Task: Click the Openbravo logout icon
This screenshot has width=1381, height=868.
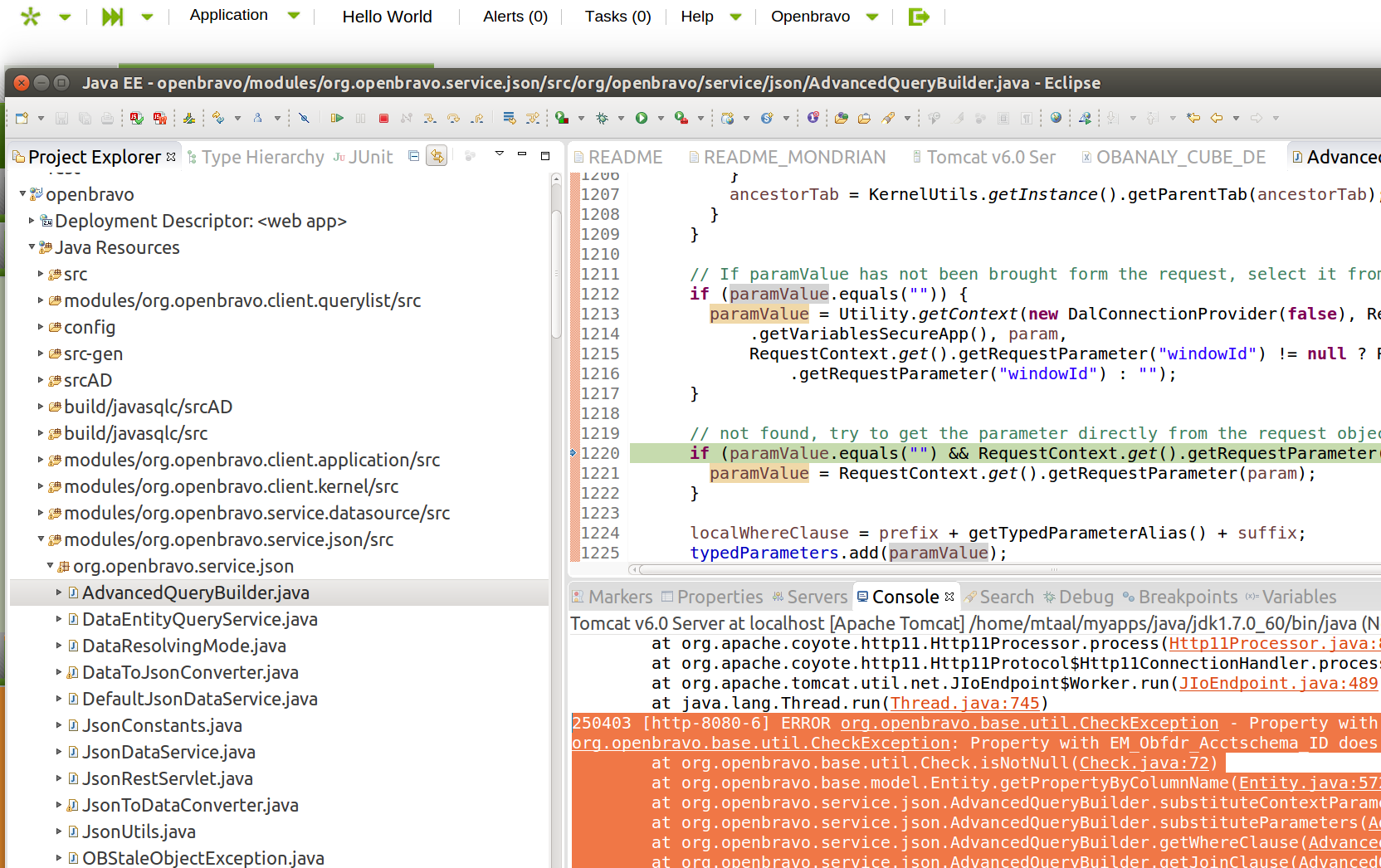Action: tap(919, 17)
